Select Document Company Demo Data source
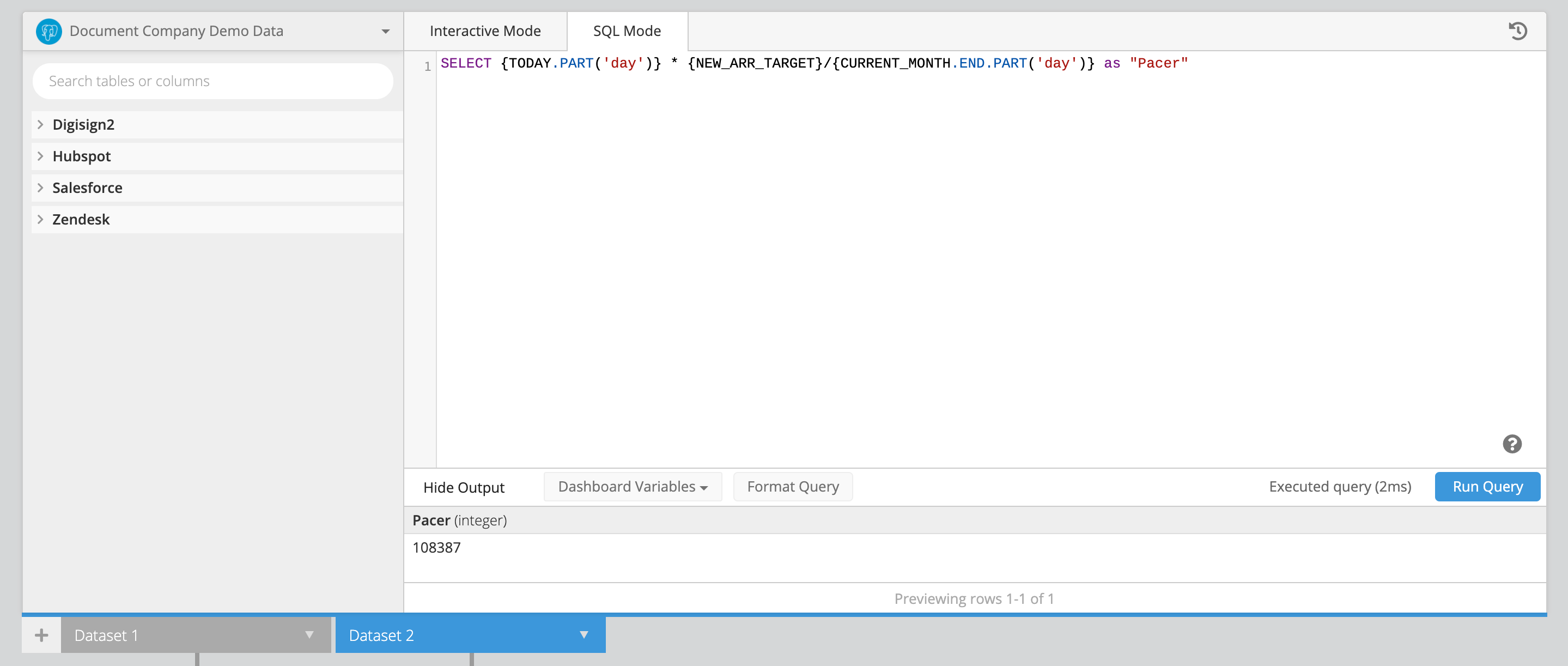 [213, 31]
